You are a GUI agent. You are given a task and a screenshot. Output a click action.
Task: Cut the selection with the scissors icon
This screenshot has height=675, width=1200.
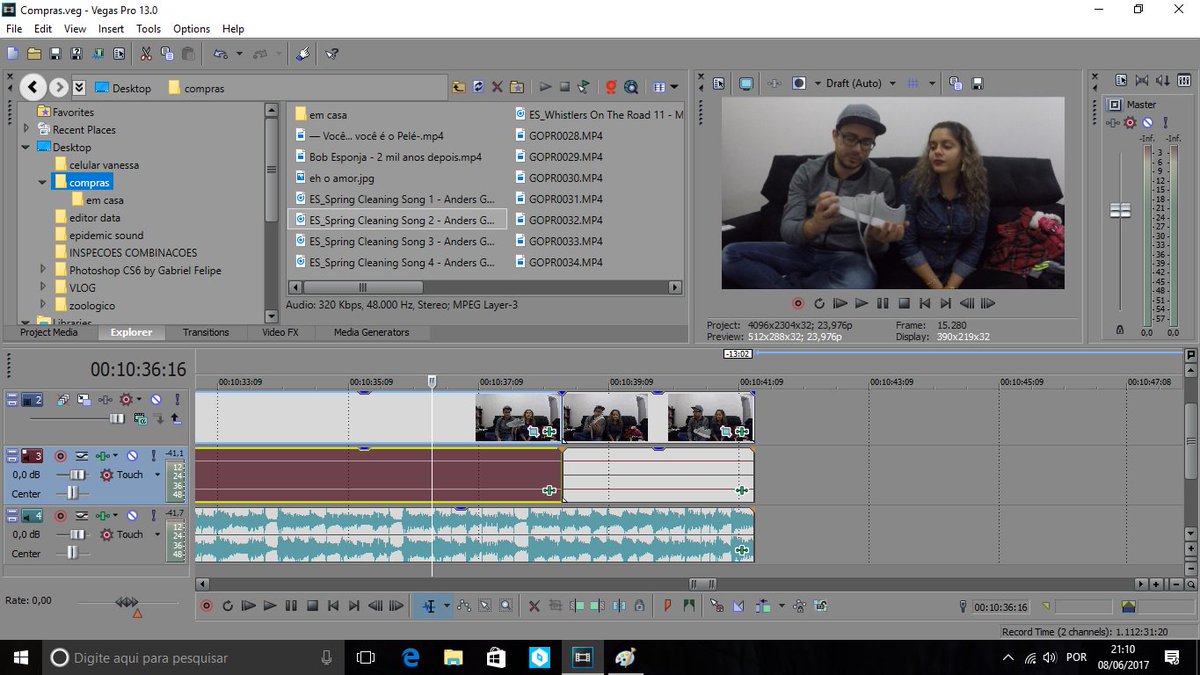point(145,53)
